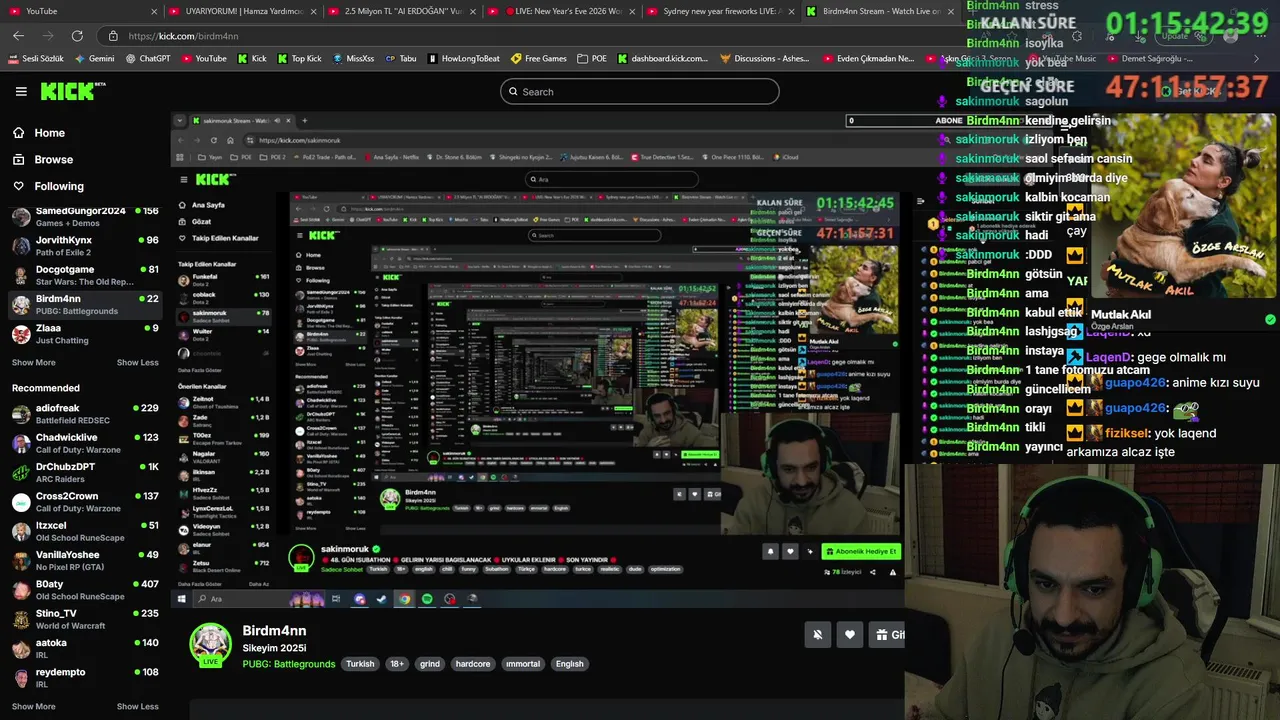
Task: Open the ChatGPT bookmark
Action: click(148, 59)
